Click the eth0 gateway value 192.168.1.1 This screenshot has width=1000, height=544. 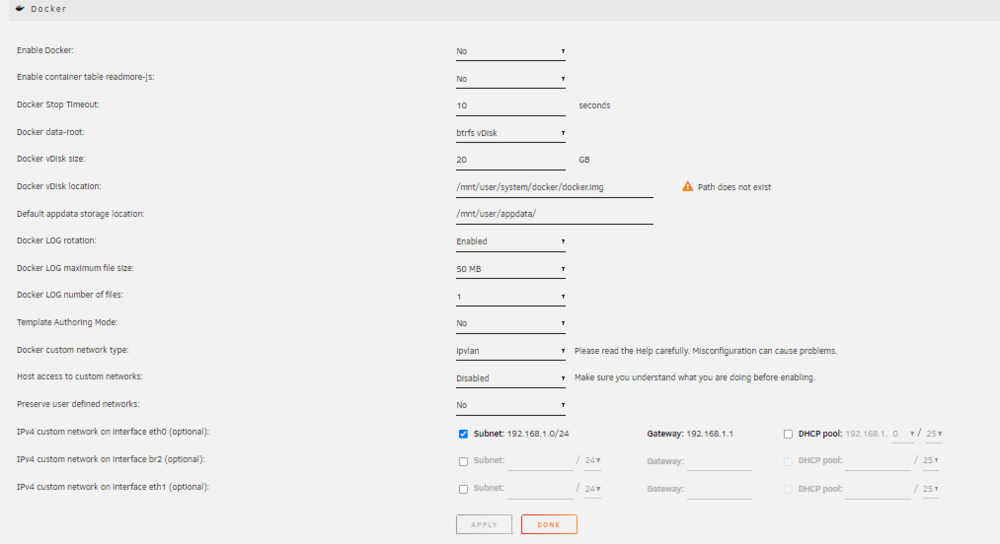click(710, 434)
